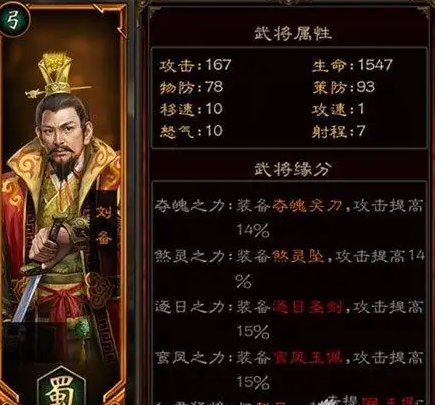The image size is (435, 405).
Task: Open the 鸾凤玉佩 equipment link
Action: [307, 358]
